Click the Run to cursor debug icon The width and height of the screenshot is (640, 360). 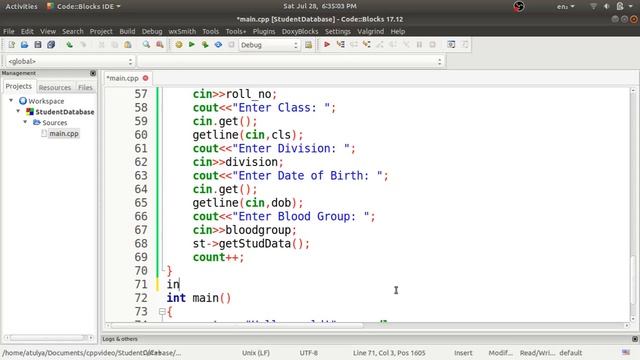click(340, 45)
